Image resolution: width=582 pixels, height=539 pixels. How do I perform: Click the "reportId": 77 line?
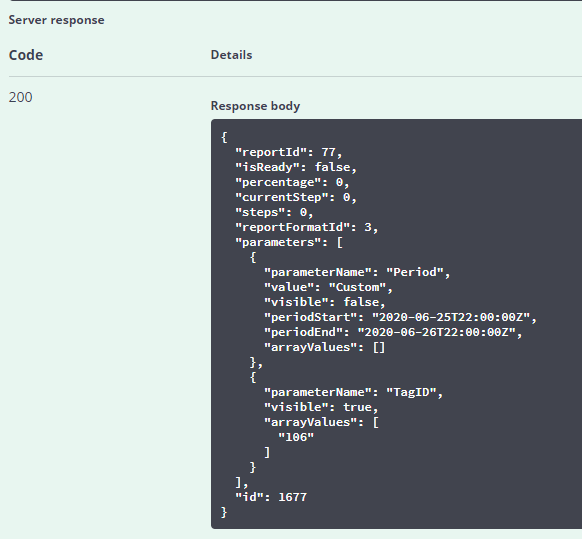(288, 152)
